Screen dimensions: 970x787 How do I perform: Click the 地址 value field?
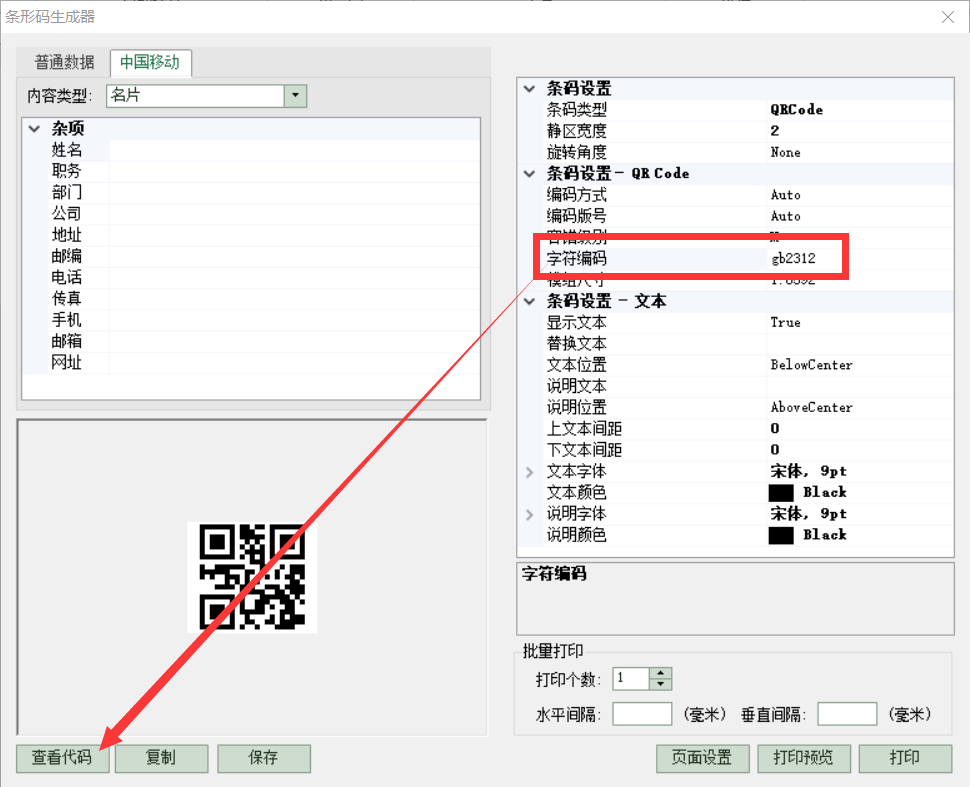point(294,235)
